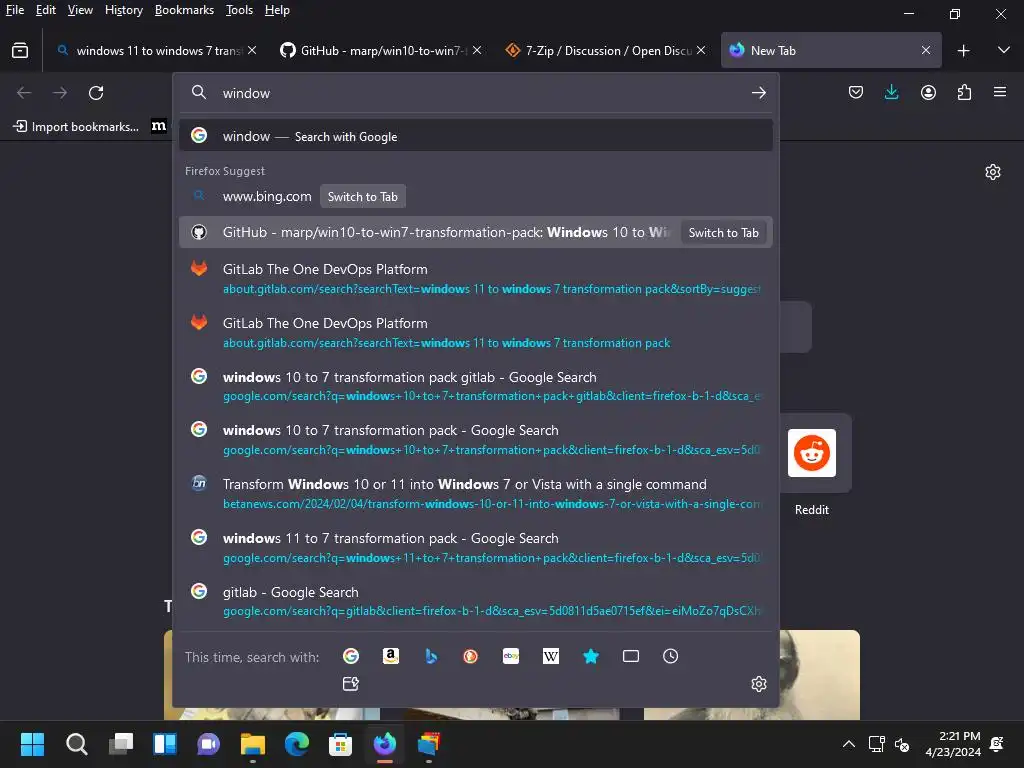The width and height of the screenshot is (1024, 768).
Task: Open Microsoft Store from taskbar
Action: tap(340, 744)
